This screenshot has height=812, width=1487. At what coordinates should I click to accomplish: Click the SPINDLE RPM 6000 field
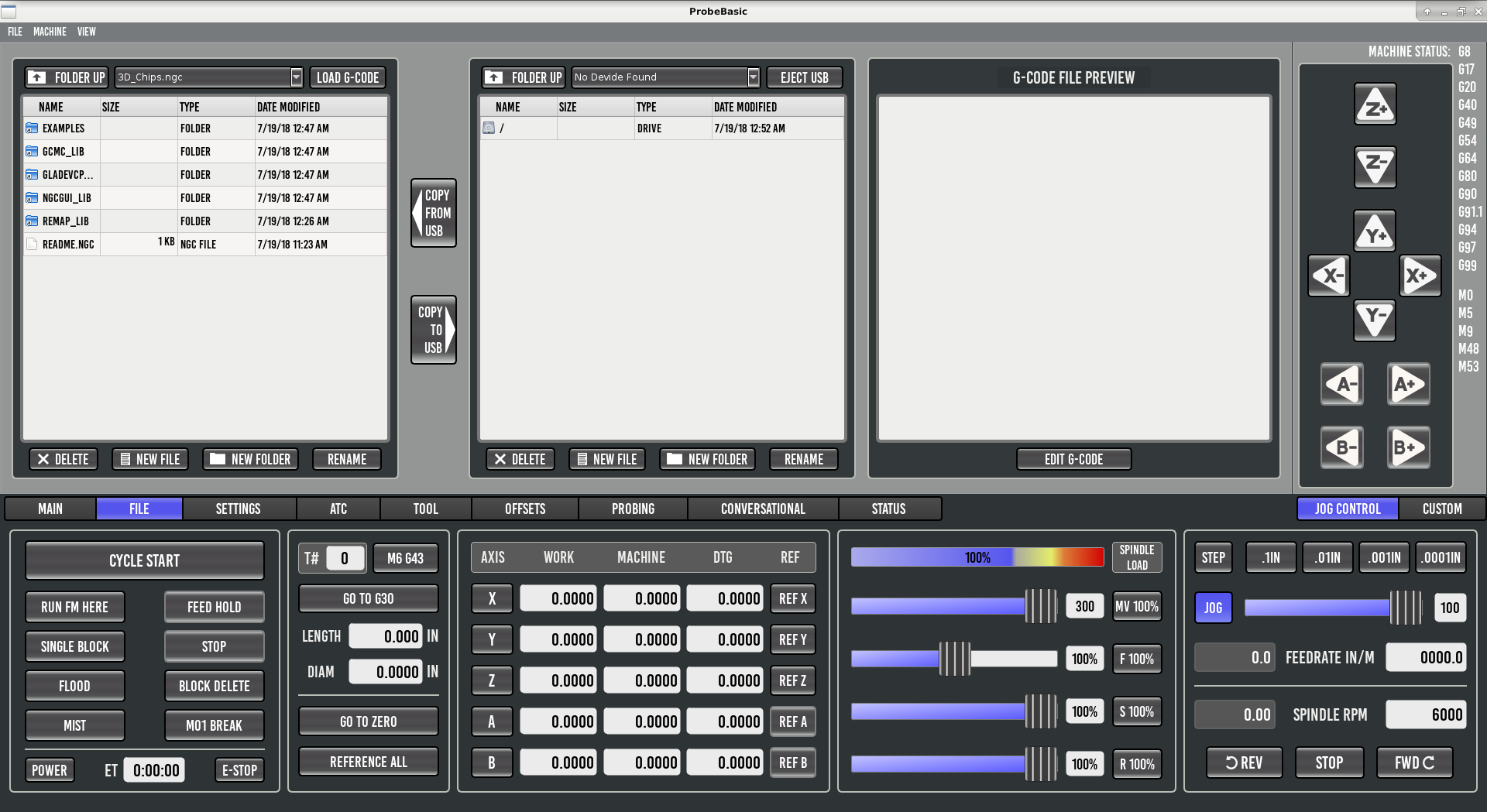point(1426,714)
